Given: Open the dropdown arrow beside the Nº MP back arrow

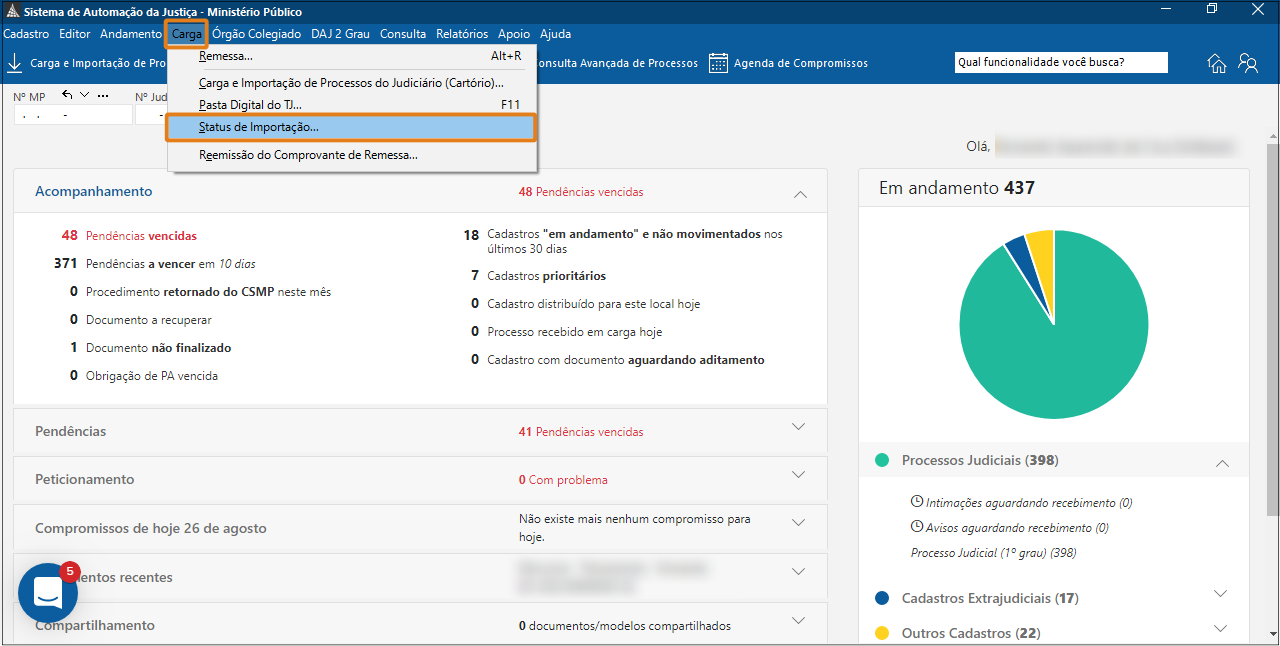Looking at the screenshot, I should tap(85, 95).
